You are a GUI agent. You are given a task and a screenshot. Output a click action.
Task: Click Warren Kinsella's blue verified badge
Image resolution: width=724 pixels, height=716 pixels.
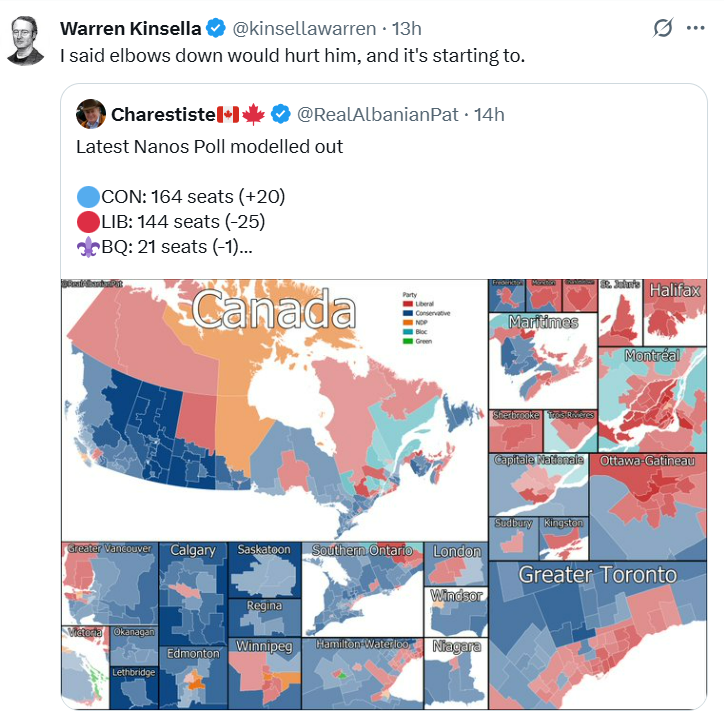point(216,29)
